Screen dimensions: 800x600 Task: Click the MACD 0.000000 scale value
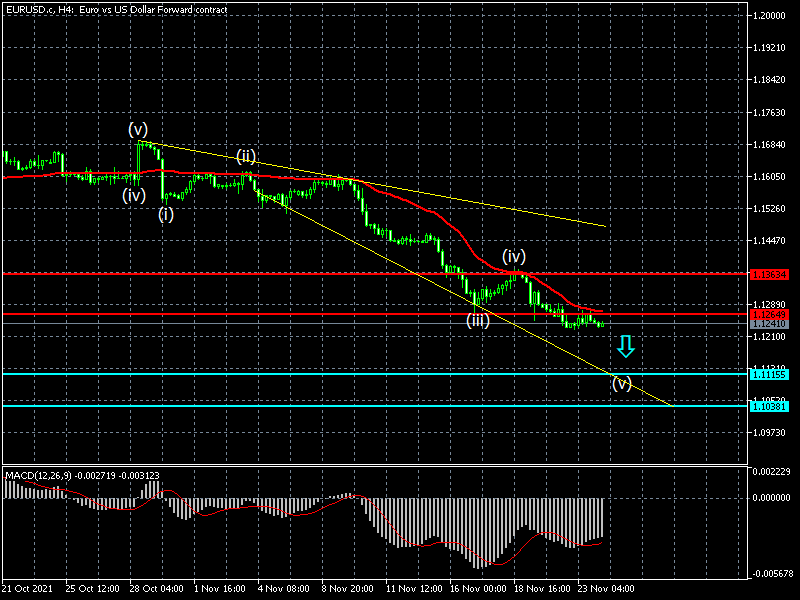[771, 497]
